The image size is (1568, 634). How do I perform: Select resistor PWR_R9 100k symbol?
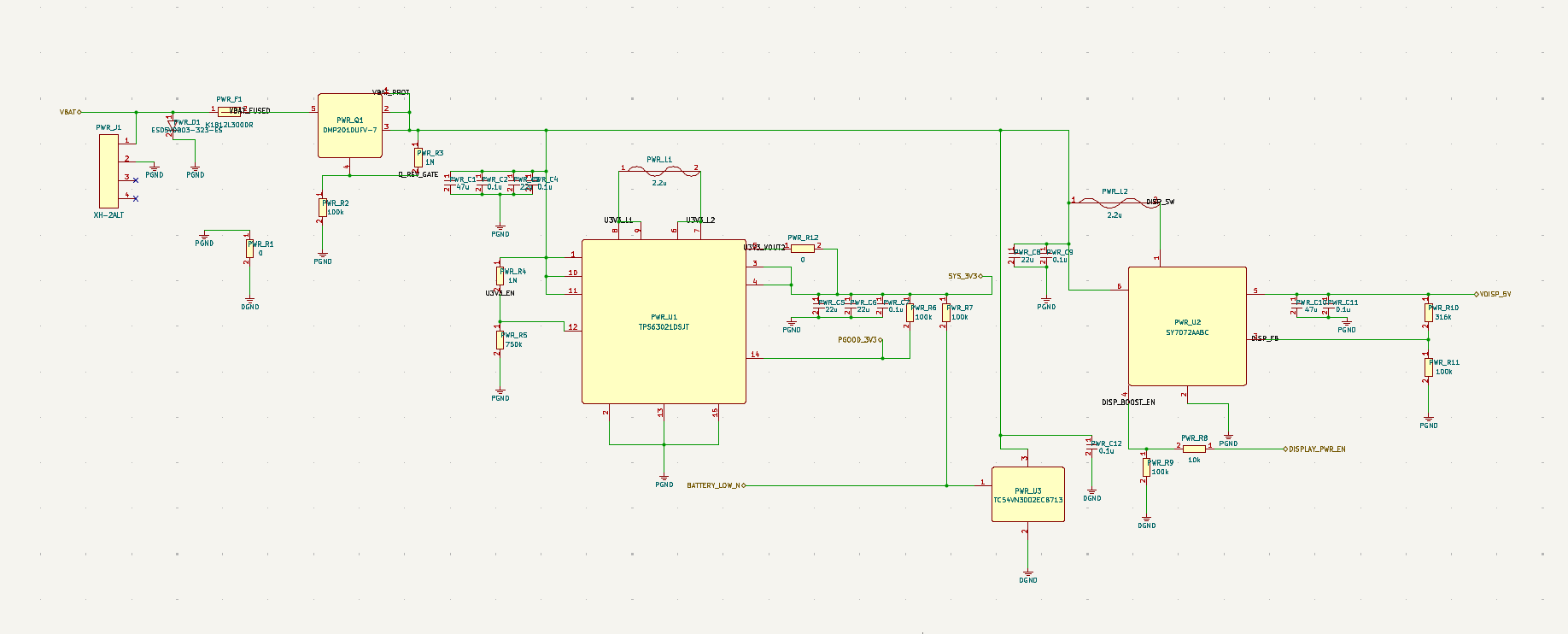click(1146, 467)
